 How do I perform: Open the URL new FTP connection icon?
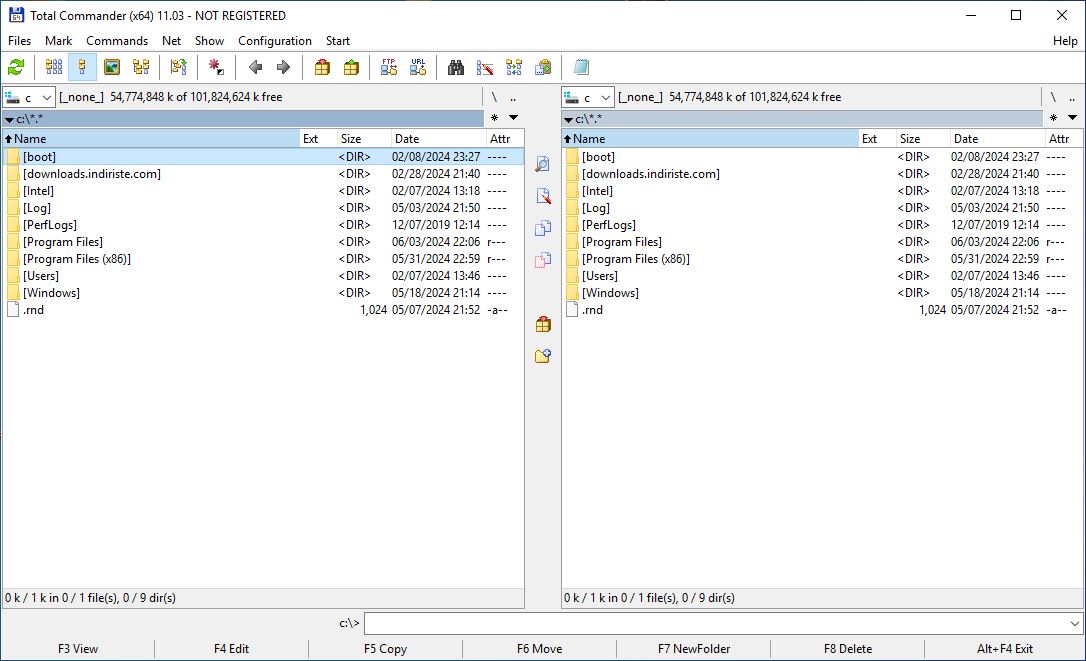pos(418,67)
